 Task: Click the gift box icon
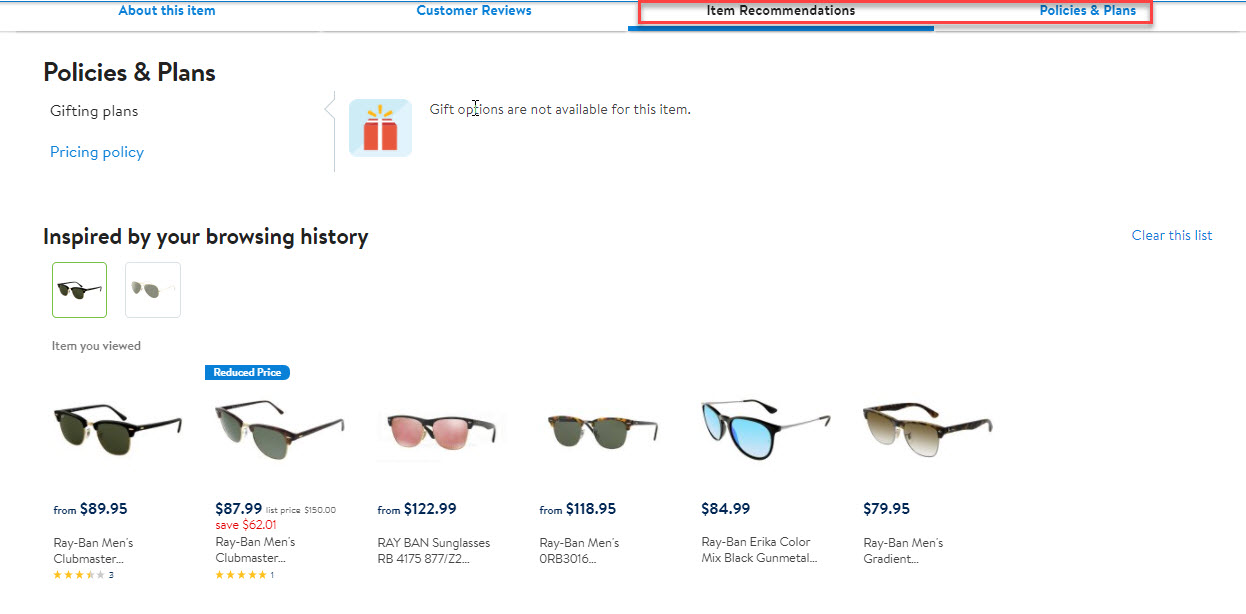[380, 128]
